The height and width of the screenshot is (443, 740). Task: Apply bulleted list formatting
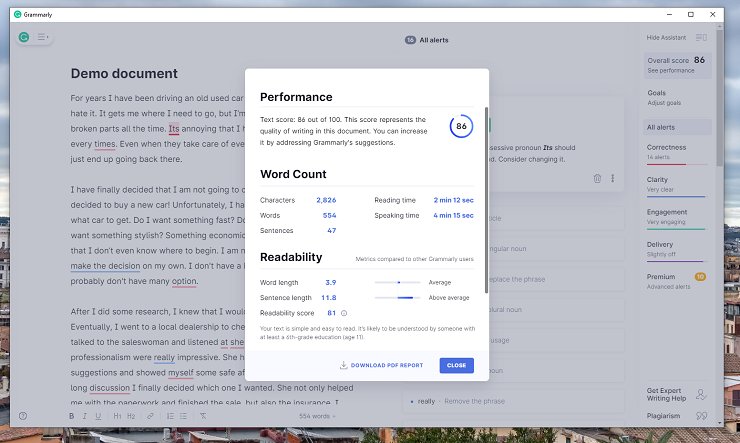point(183,416)
